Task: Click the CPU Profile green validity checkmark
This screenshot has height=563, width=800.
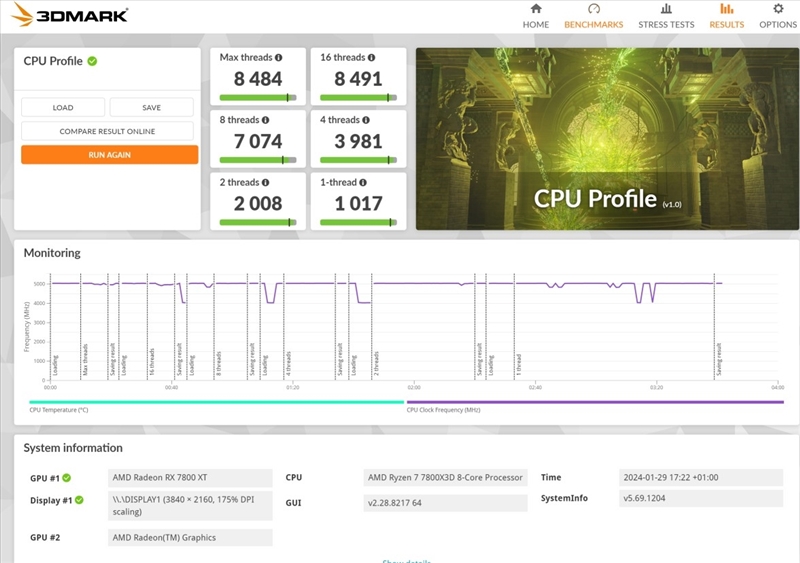Action: point(92,61)
